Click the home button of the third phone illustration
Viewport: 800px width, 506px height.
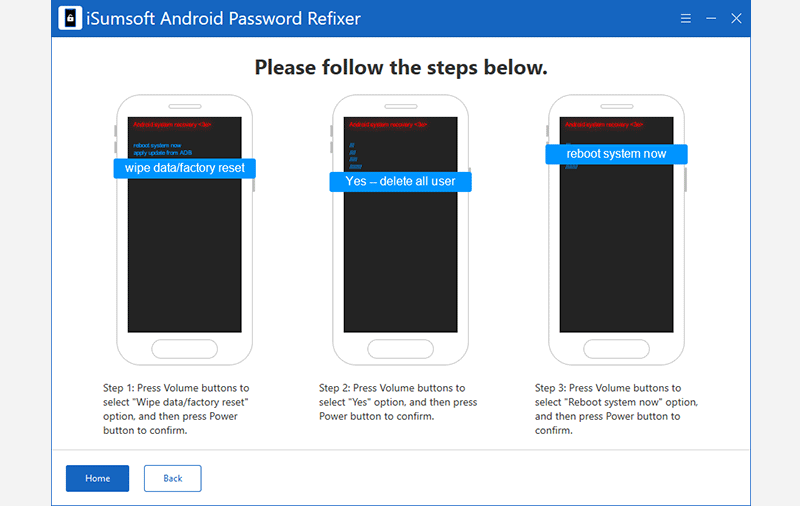(616, 349)
